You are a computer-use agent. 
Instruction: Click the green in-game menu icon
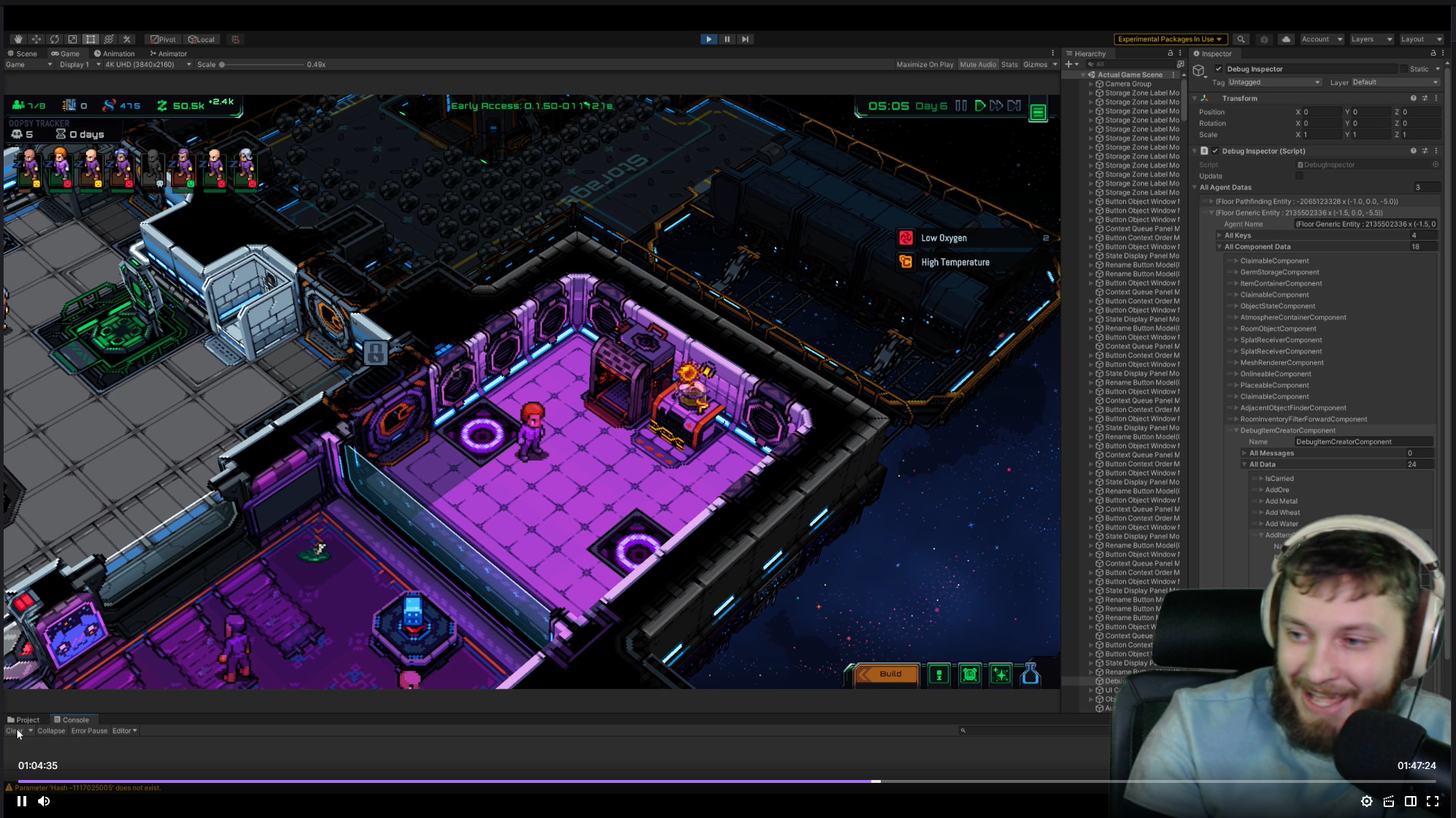pyautogui.click(x=1038, y=112)
